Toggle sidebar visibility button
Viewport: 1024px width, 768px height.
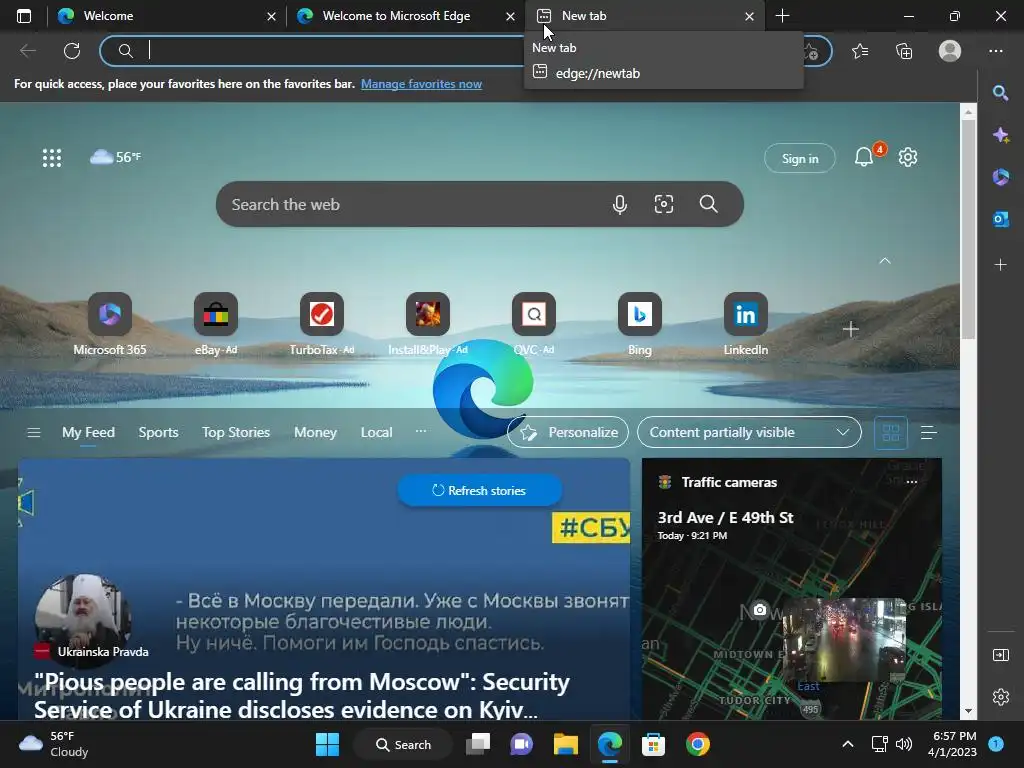point(1000,655)
